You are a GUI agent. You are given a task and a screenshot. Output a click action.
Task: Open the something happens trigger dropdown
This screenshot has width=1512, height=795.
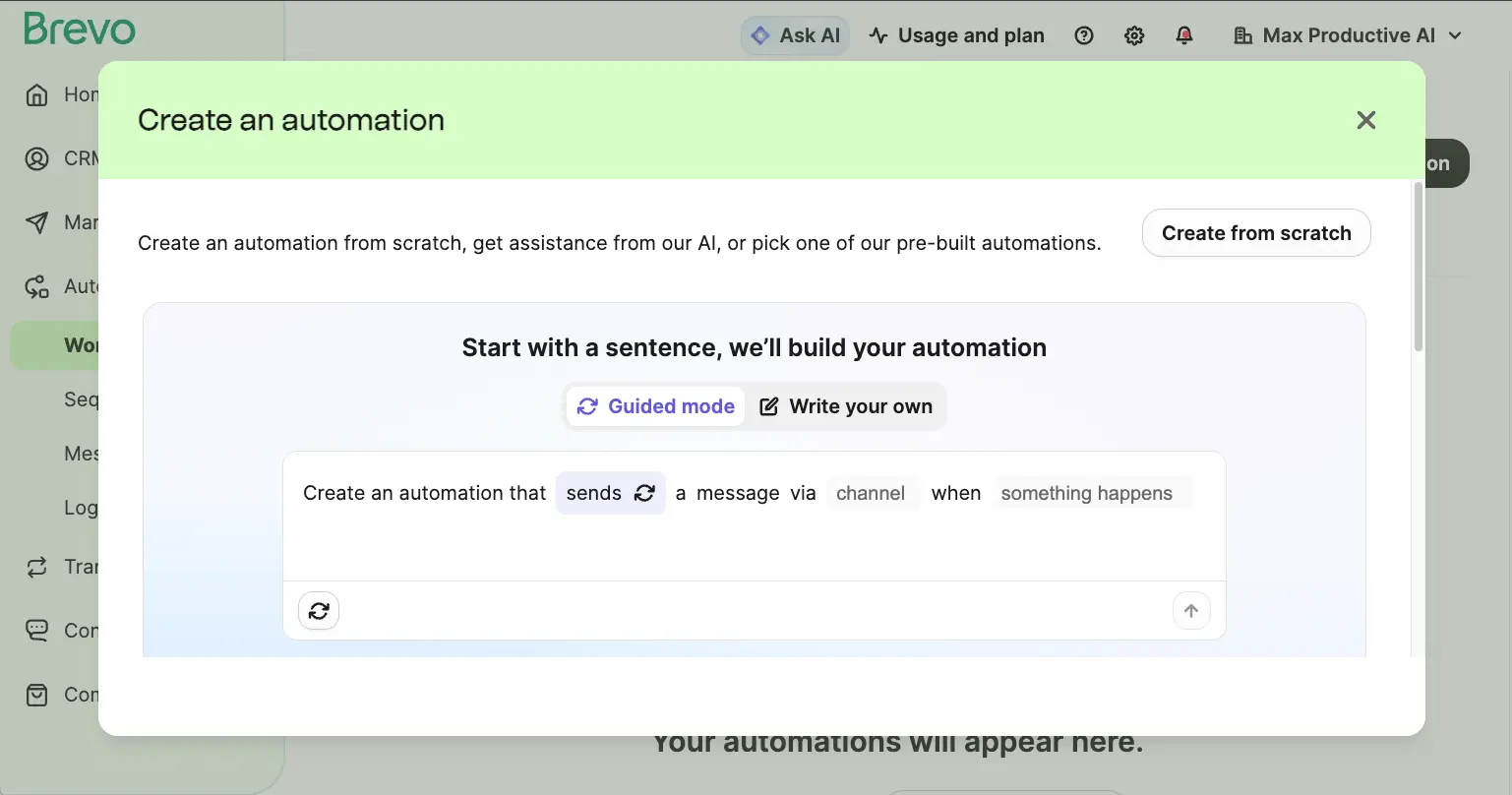(x=1086, y=493)
